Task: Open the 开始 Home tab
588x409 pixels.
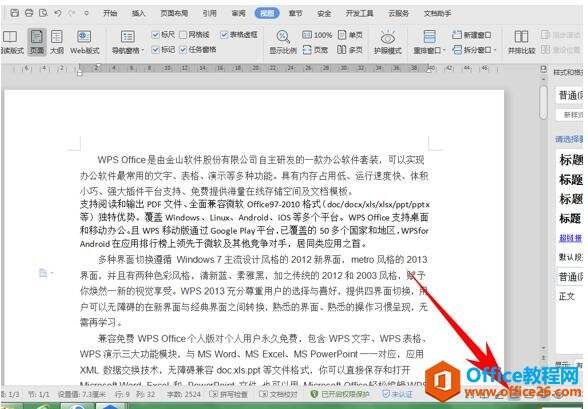Action: point(110,13)
